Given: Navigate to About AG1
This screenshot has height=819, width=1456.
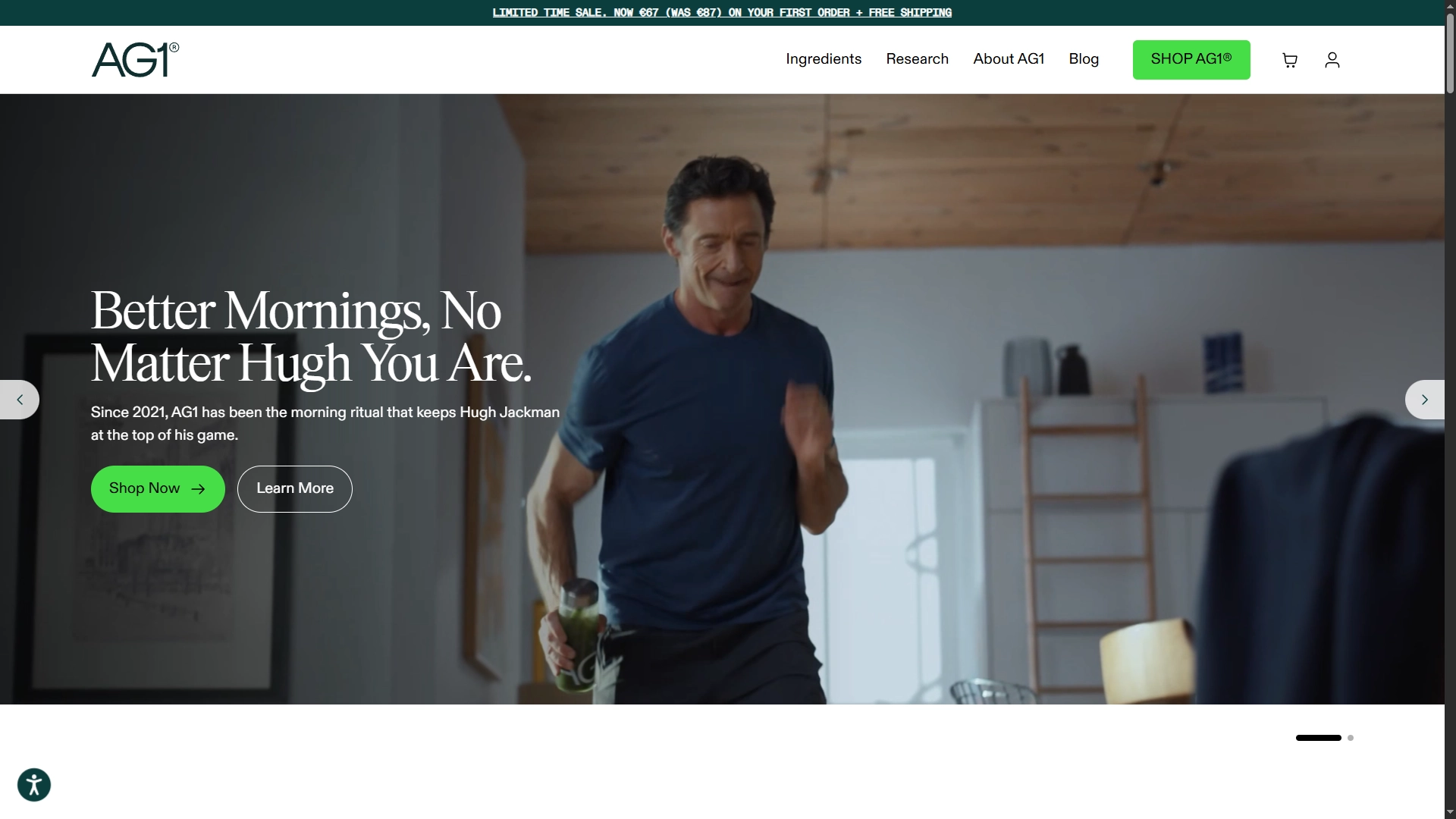Looking at the screenshot, I should click(x=1009, y=59).
